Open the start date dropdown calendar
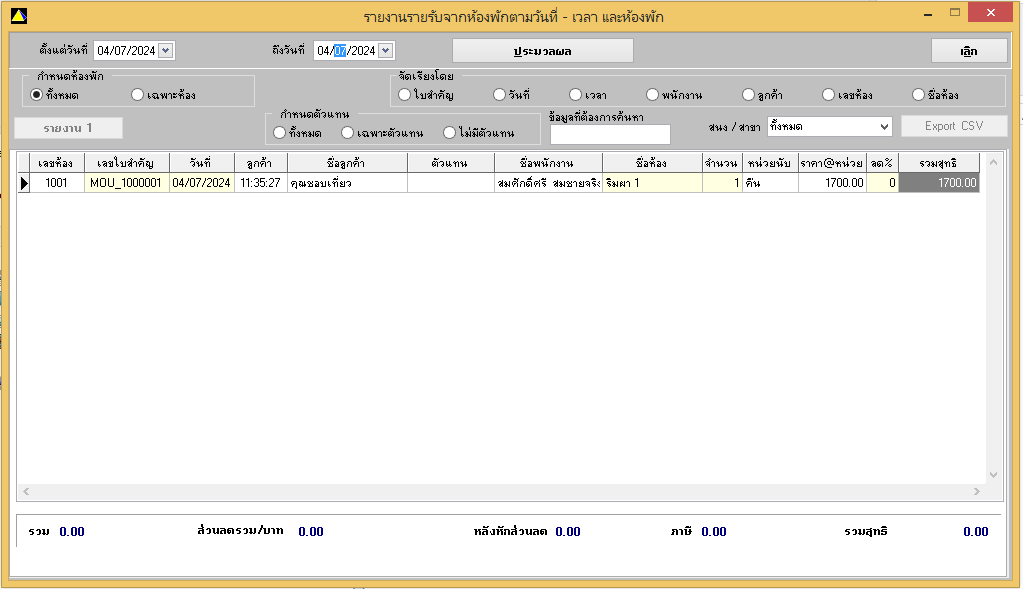The height and width of the screenshot is (589, 1023). (166, 51)
